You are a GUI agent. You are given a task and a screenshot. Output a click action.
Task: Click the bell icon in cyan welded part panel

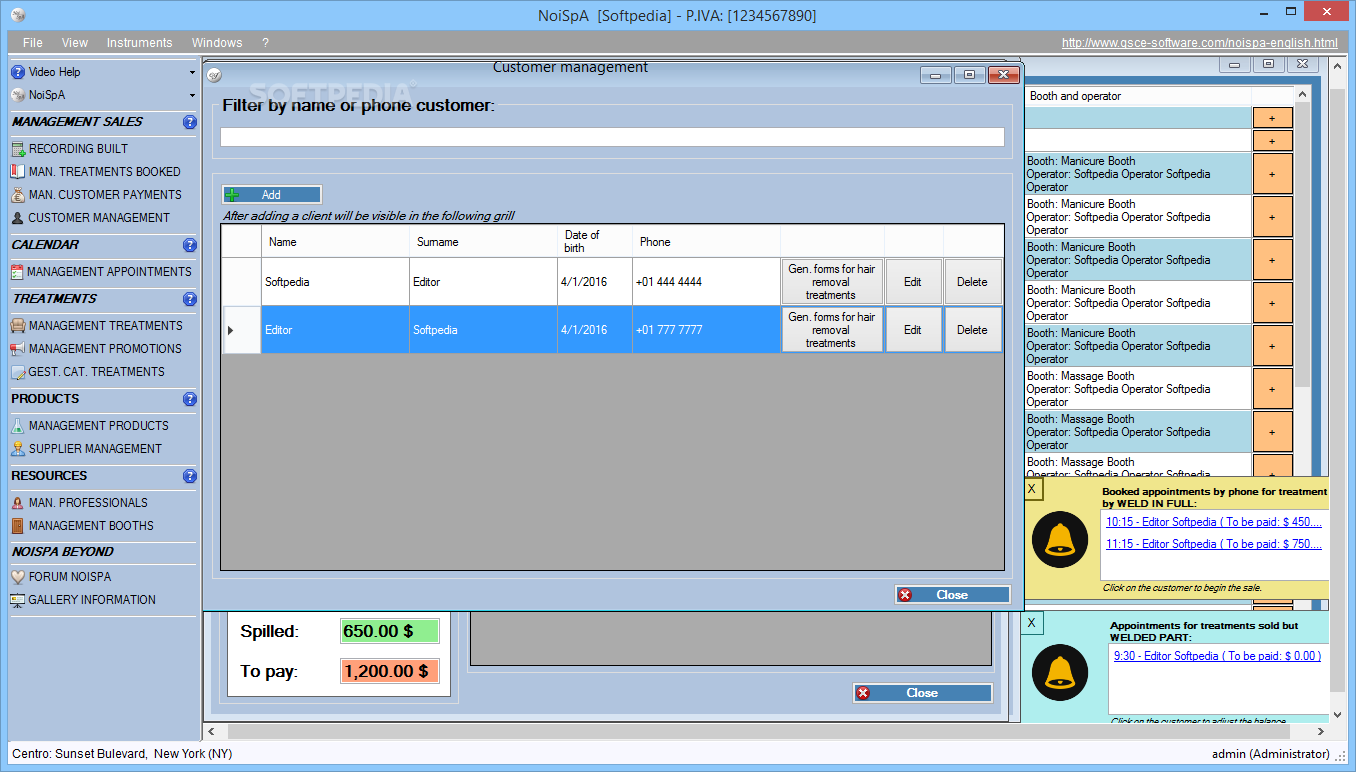tap(1060, 672)
